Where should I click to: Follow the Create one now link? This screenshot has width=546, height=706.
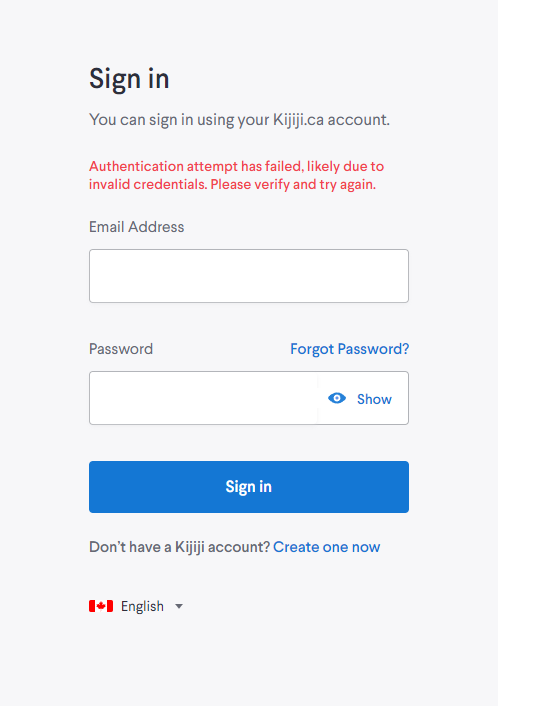326,547
